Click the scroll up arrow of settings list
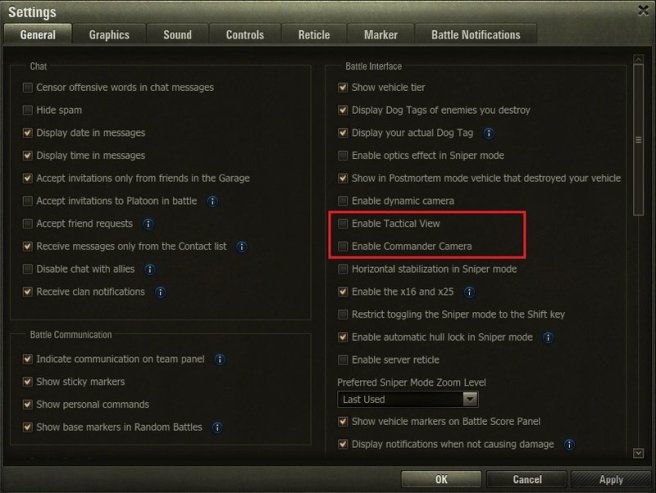Viewport: 656px width, 493px height. [x=638, y=59]
